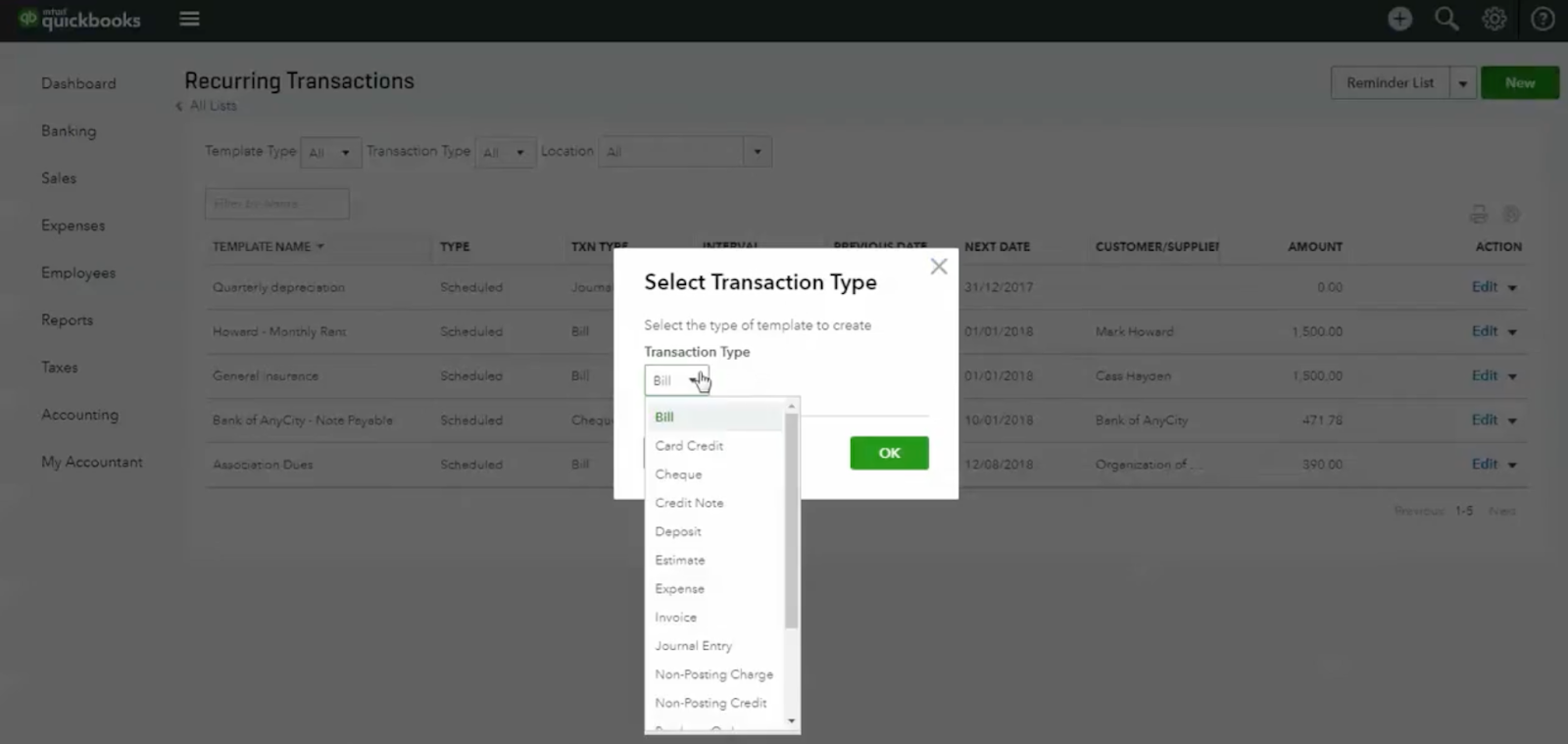
Task: Click the filter by name field
Action: pyautogui.click(x=276, y=204)
